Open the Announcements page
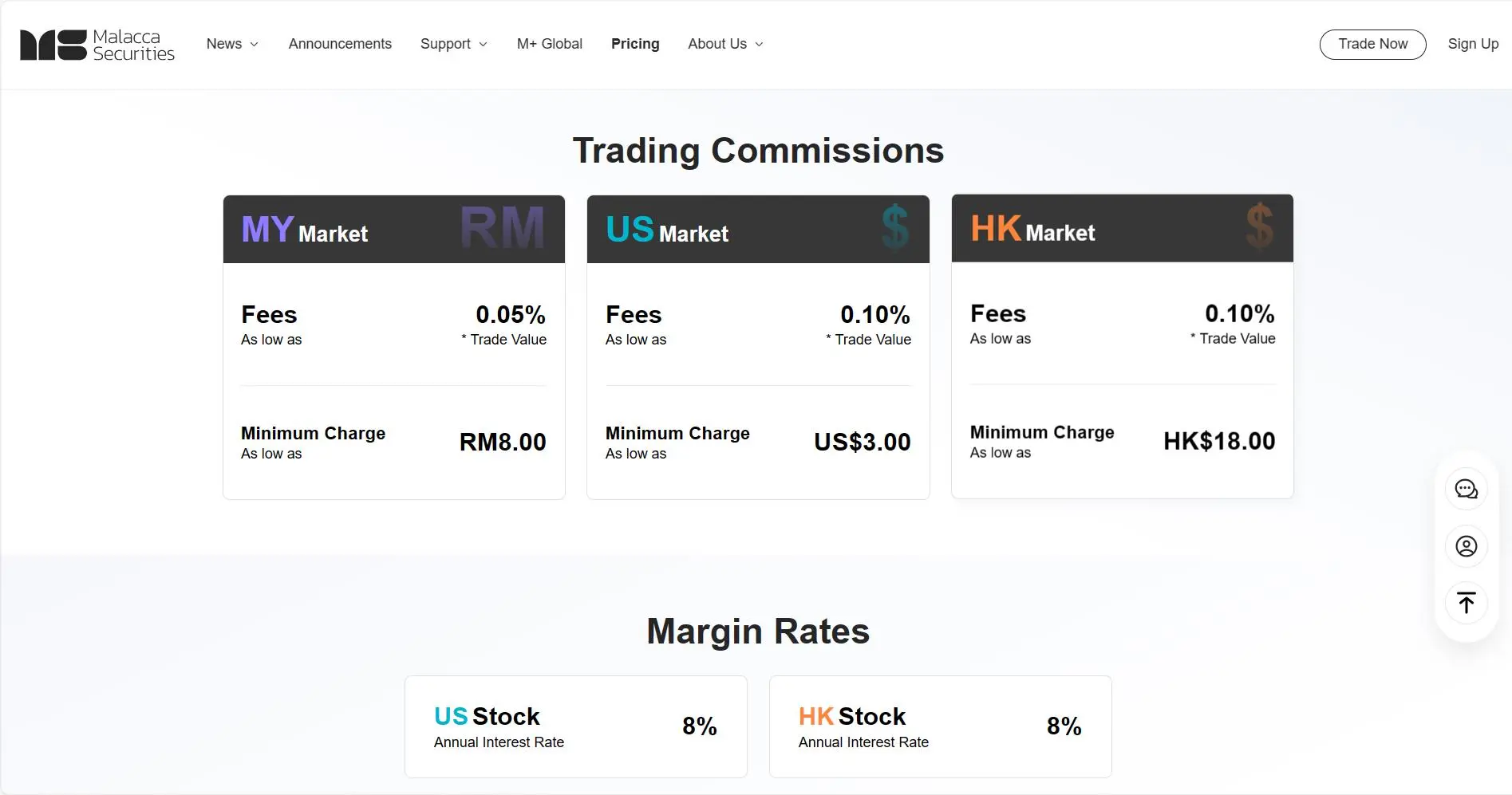Viewport: 1512px width, 795px height. (x=340, y=44)
